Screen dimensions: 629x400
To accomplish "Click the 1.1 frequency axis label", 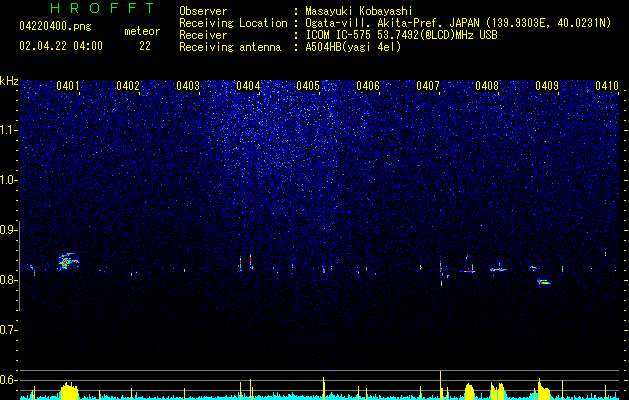I will 8,130.
